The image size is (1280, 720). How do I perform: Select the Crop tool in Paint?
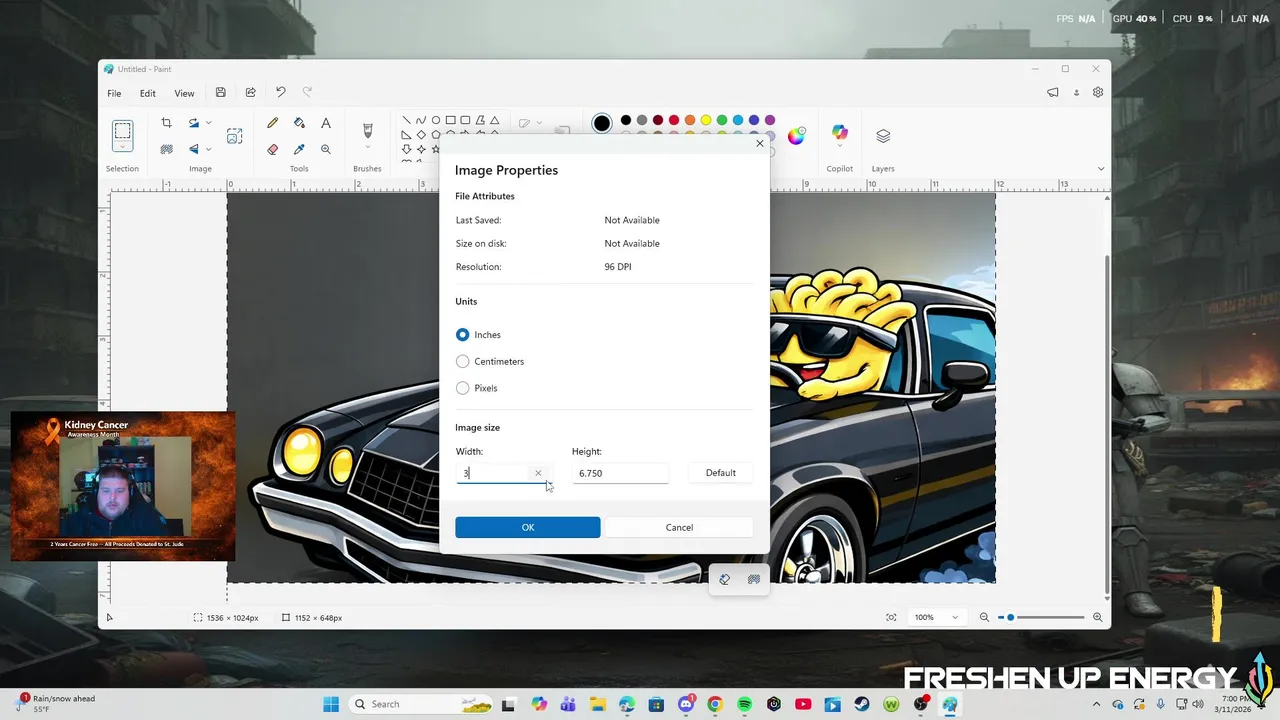click(166, 123)
